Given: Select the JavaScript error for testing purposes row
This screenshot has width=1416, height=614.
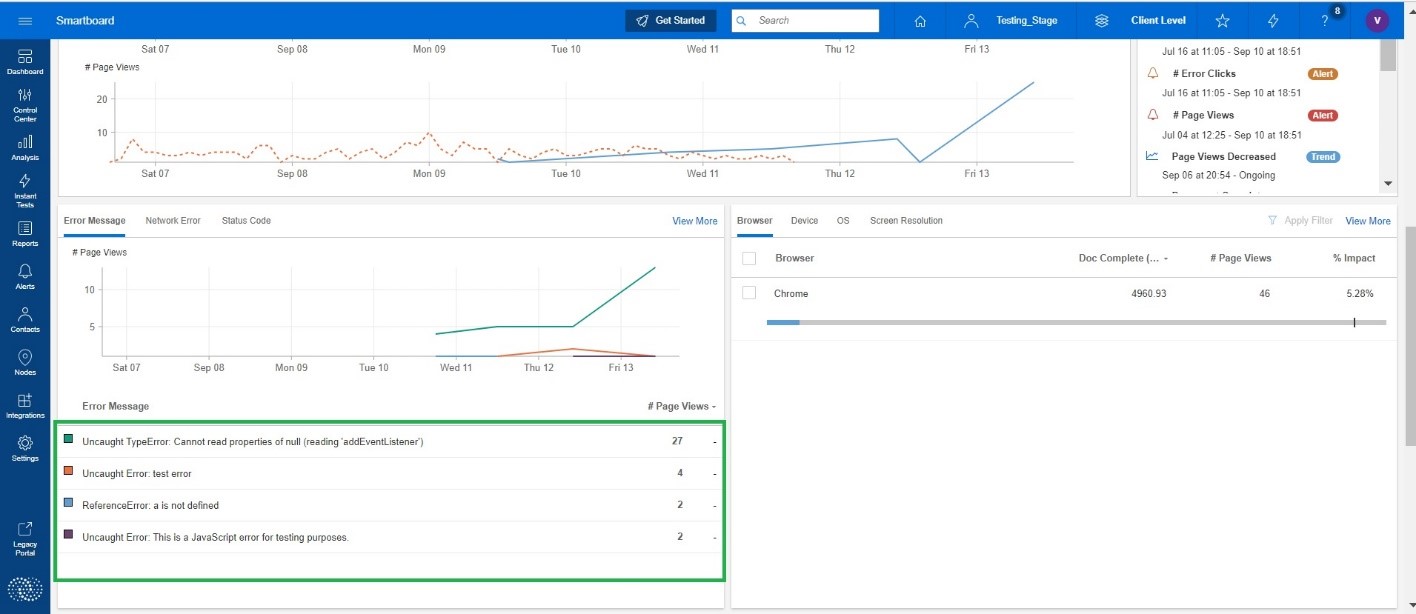Looking at the screenshot, I should point(390,537).
